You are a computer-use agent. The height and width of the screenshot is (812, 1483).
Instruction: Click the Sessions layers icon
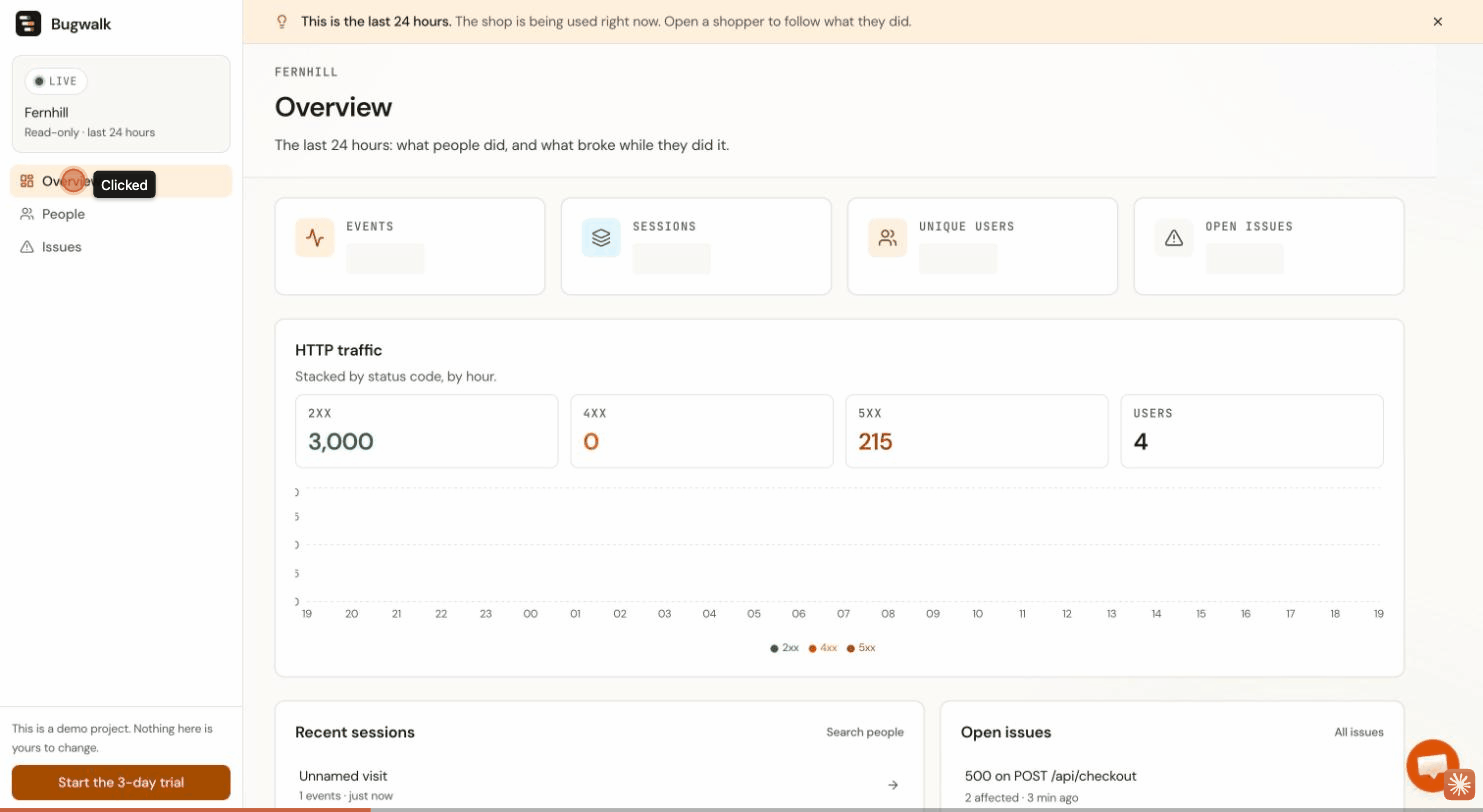(601, 238)
